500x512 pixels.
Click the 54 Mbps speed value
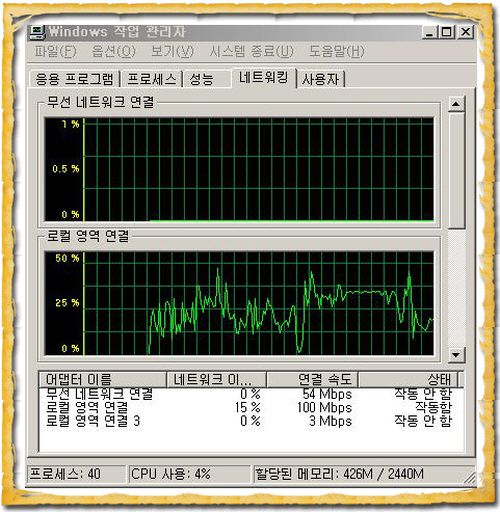tap(327, 394)
